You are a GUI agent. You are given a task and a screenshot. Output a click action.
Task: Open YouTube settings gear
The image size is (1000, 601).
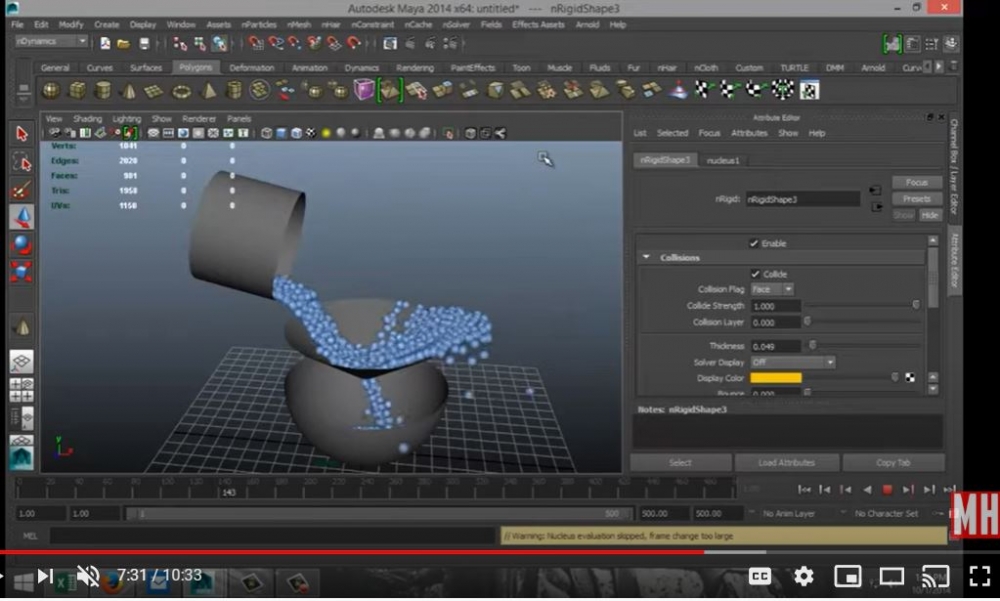click(804, 577)
